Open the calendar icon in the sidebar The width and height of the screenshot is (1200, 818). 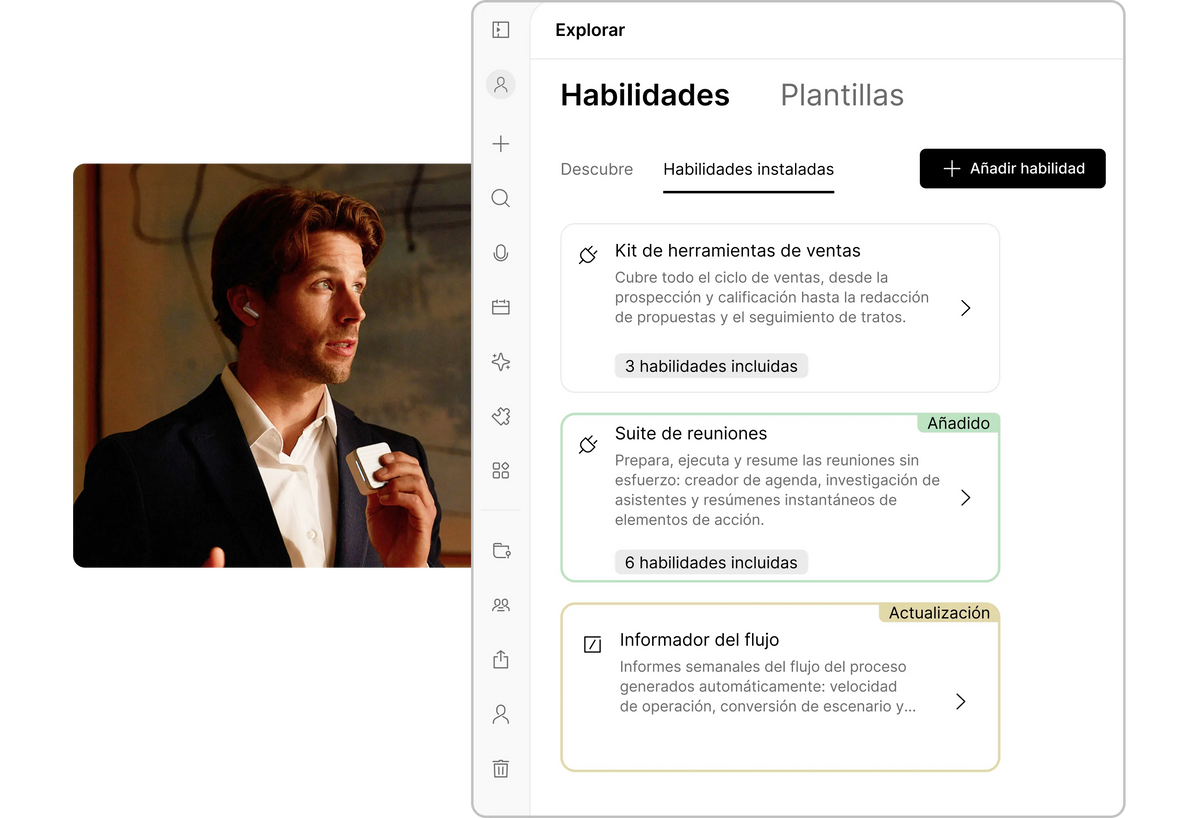pos(501,307)
